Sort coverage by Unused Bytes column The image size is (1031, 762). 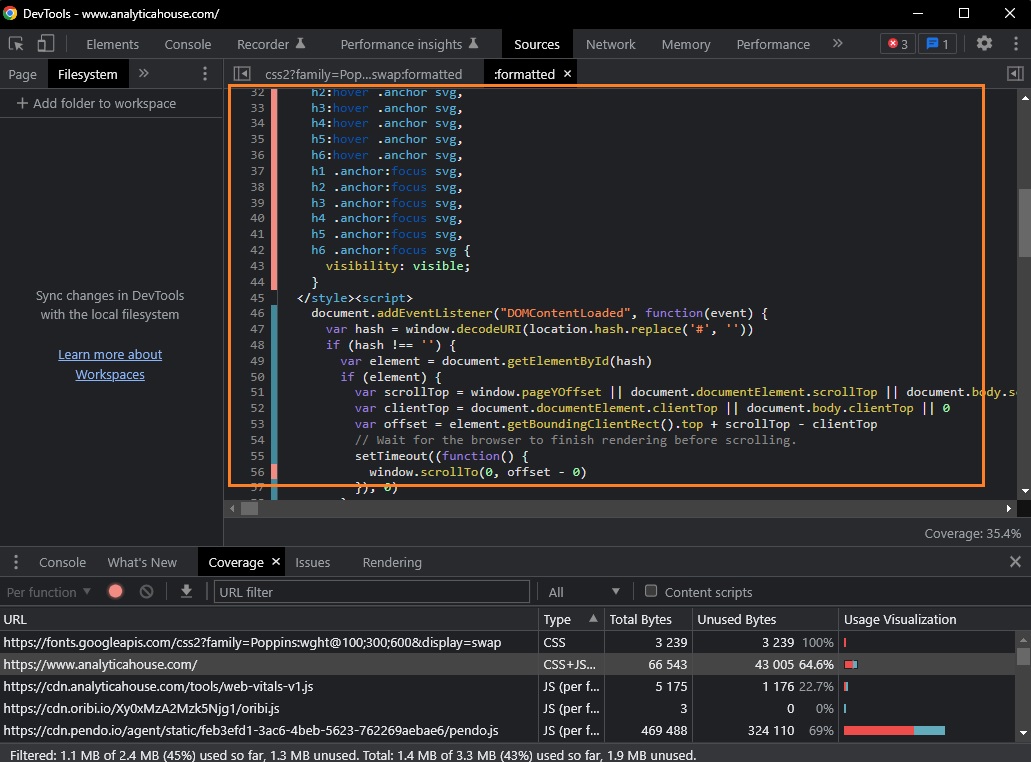point(765,619)
